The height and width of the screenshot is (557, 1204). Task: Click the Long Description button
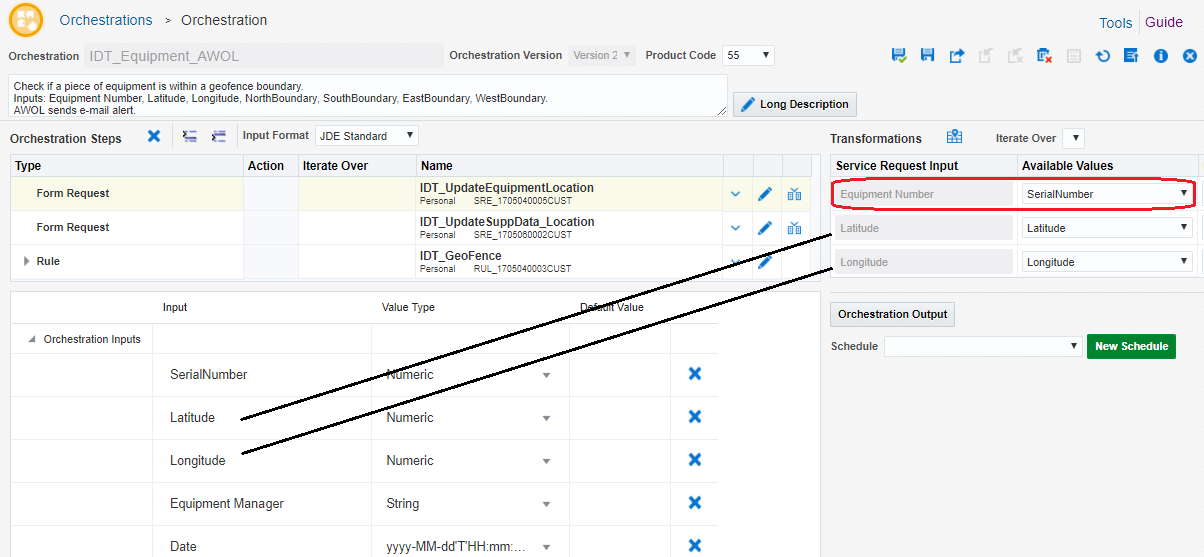pos(795,104)
